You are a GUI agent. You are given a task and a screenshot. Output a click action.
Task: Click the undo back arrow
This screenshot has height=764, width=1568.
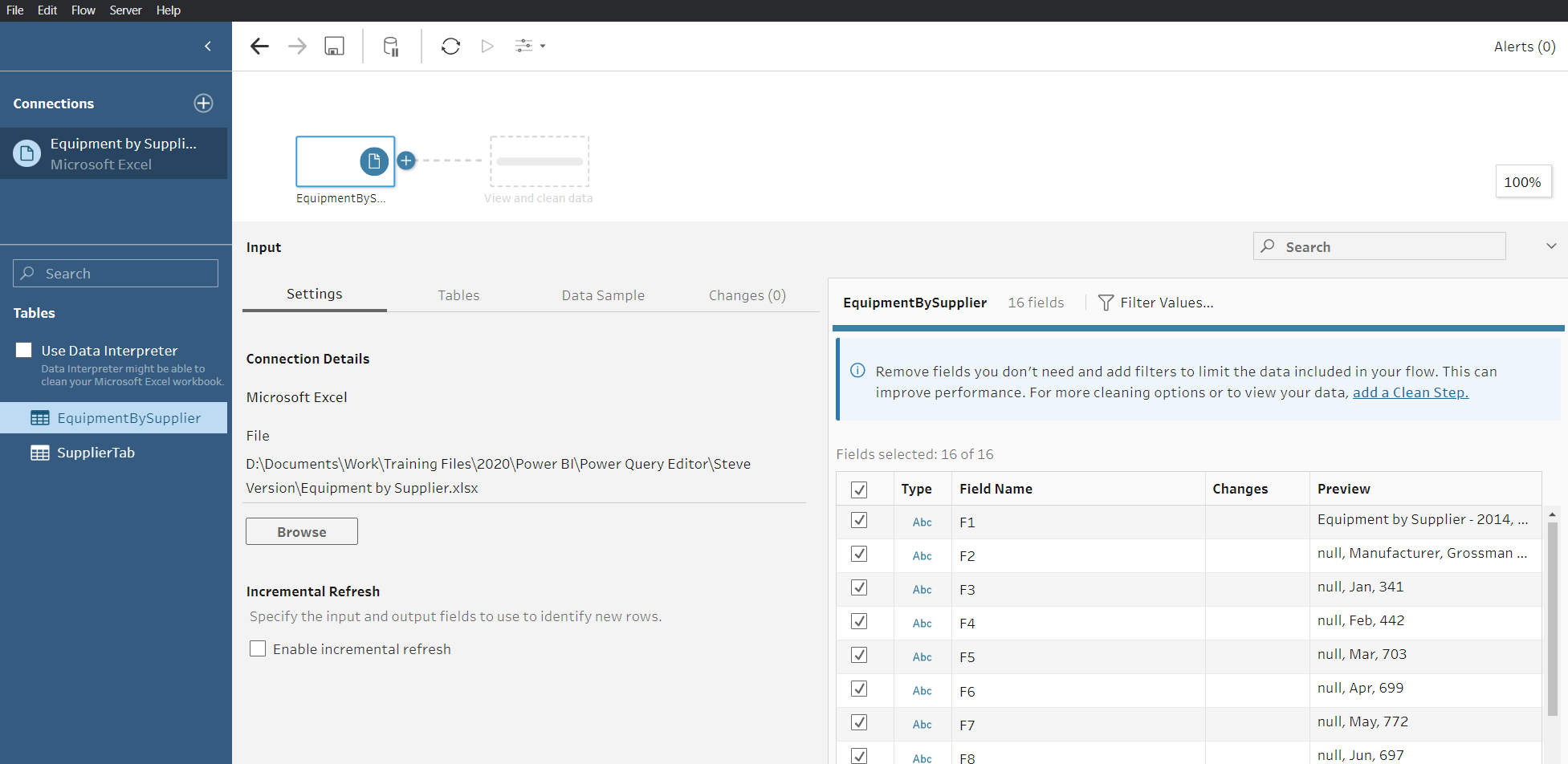coord(259,46)
